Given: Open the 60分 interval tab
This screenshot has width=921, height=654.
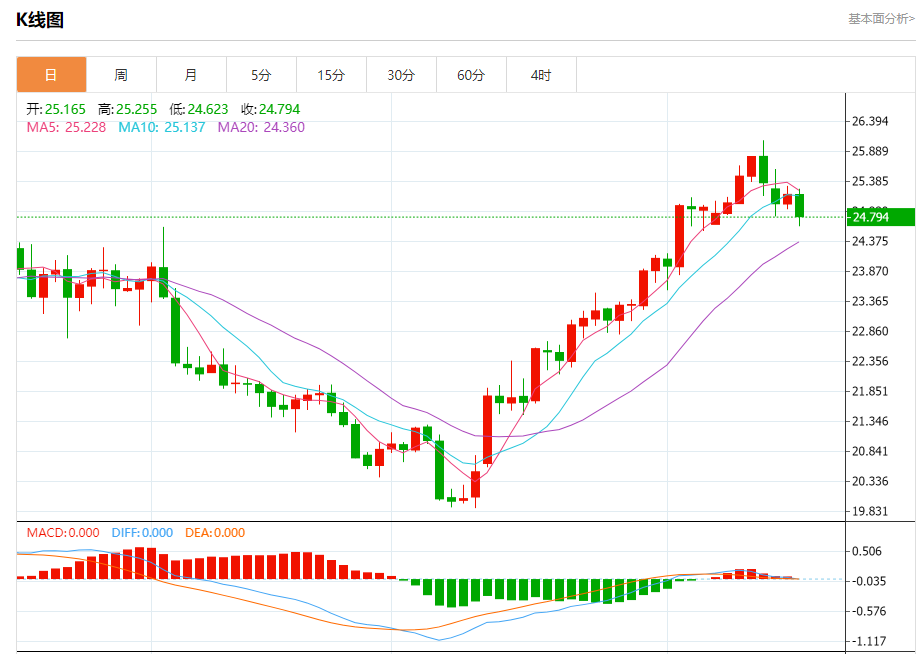Looking at the screenshot, I should 471,75.
